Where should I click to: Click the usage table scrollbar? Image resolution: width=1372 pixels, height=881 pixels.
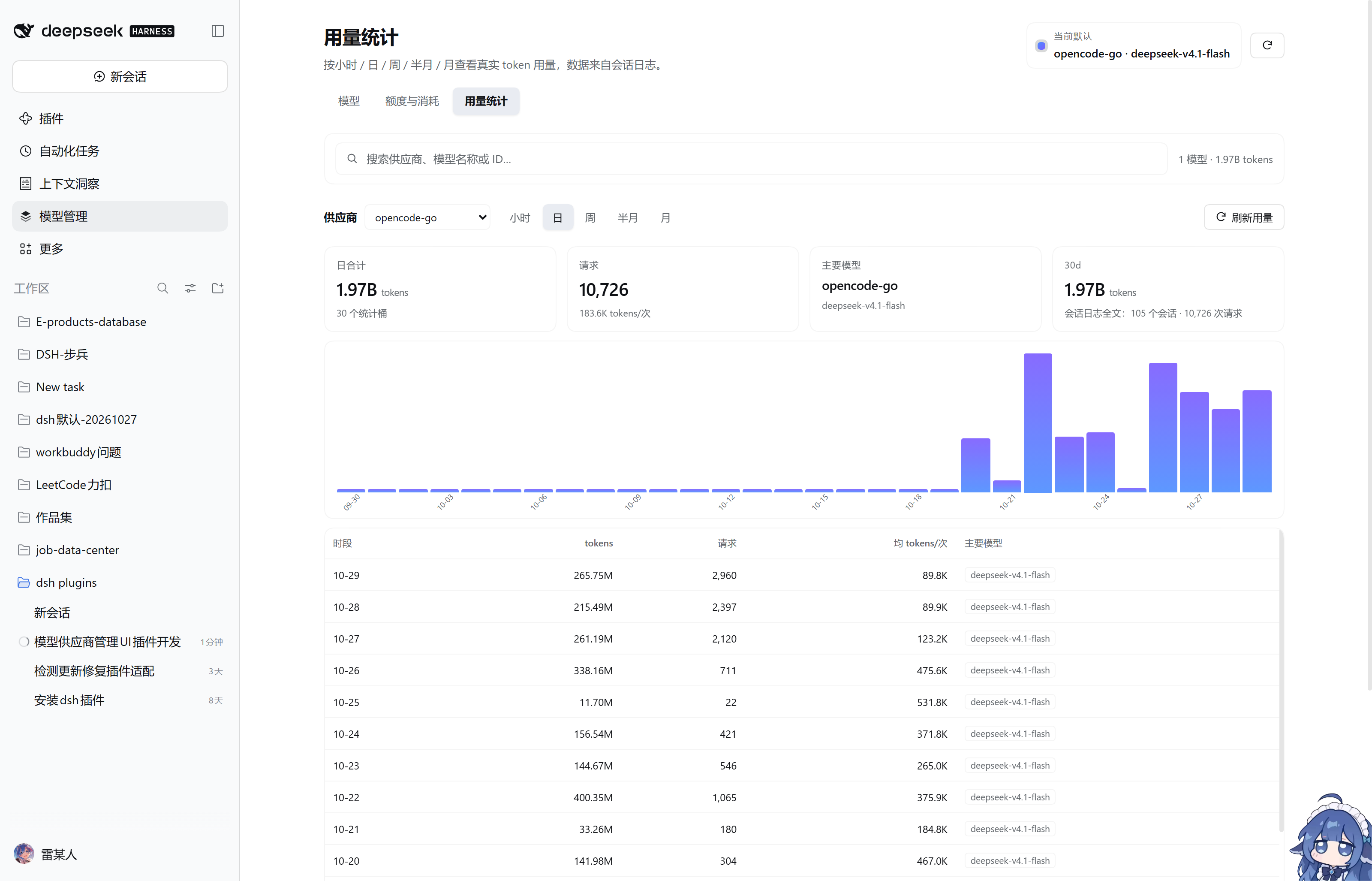pos(1281,681)
